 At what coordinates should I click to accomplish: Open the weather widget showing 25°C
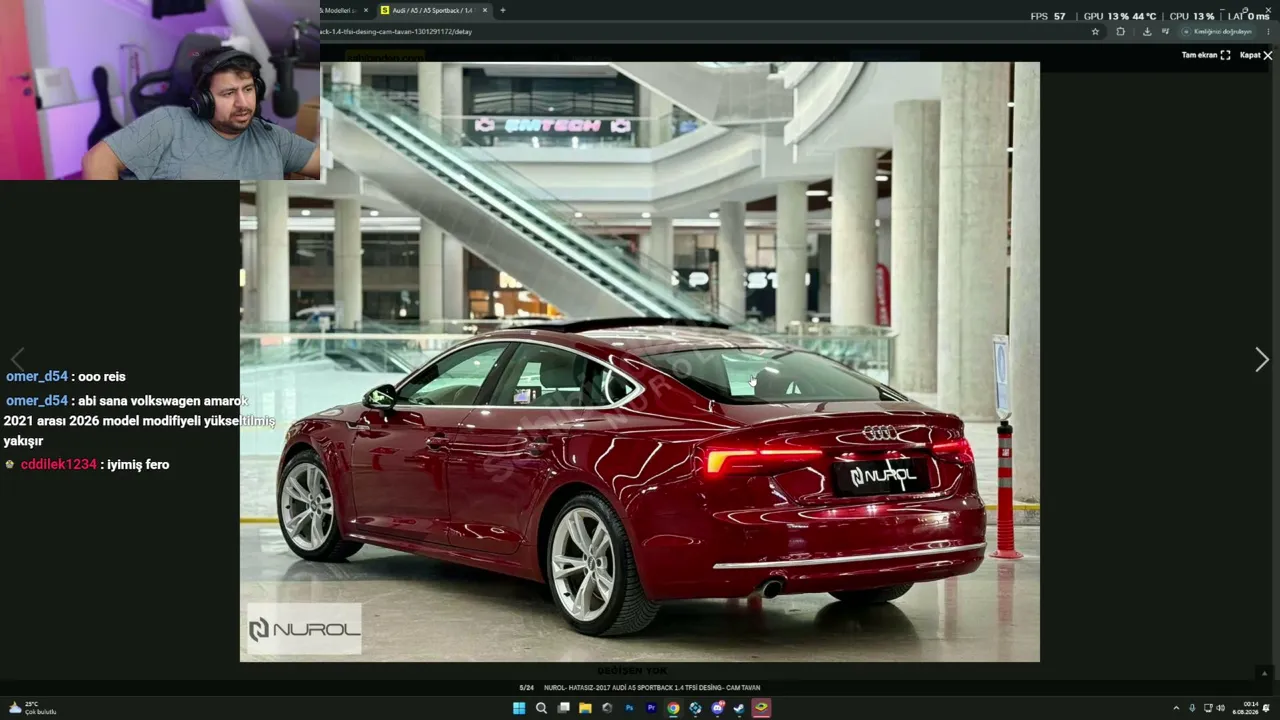tap(32, 708)
